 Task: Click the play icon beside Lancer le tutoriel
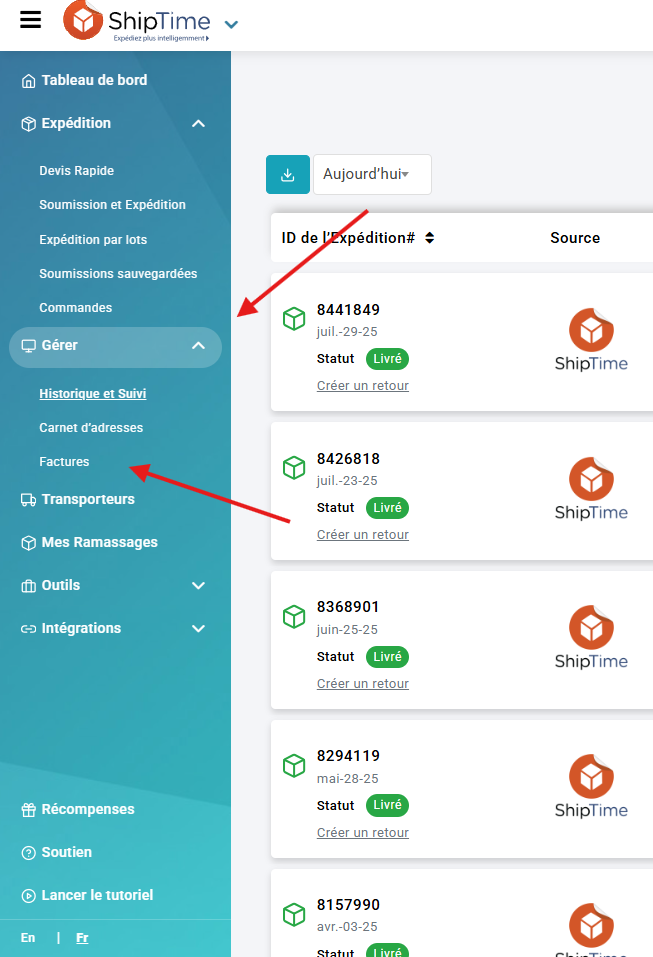pos(28,895)
